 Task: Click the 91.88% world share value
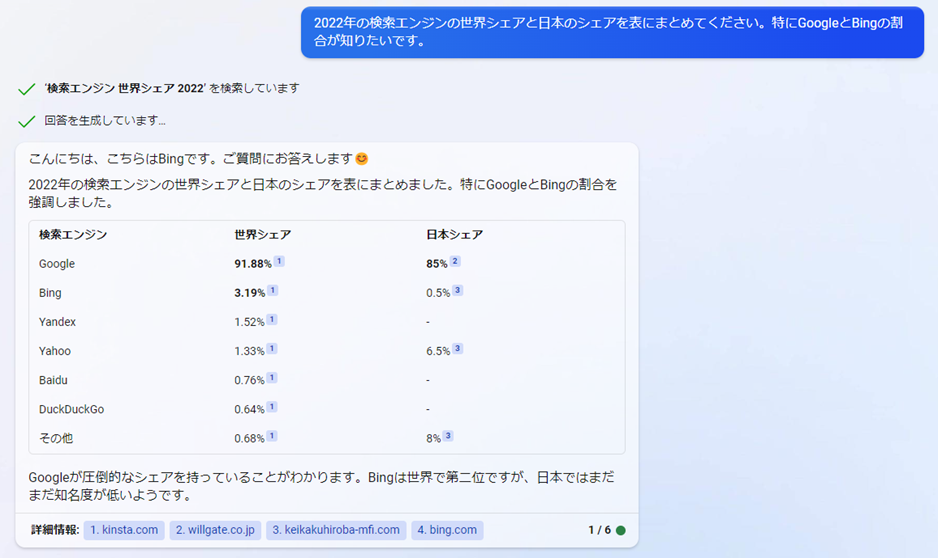(253, 264)
